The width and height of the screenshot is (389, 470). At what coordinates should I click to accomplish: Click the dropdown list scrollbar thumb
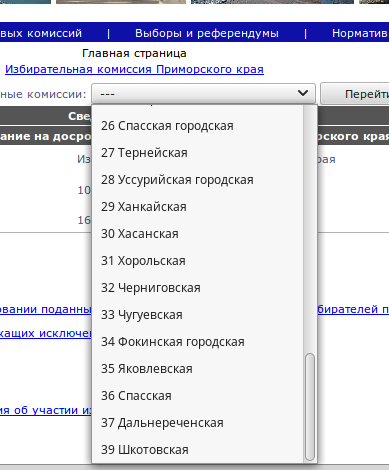point(310,407)
